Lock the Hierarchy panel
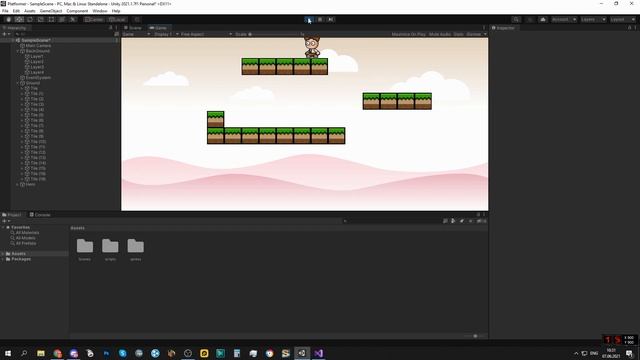The width and height of the screenshot is (640, 360). point(111,28)
